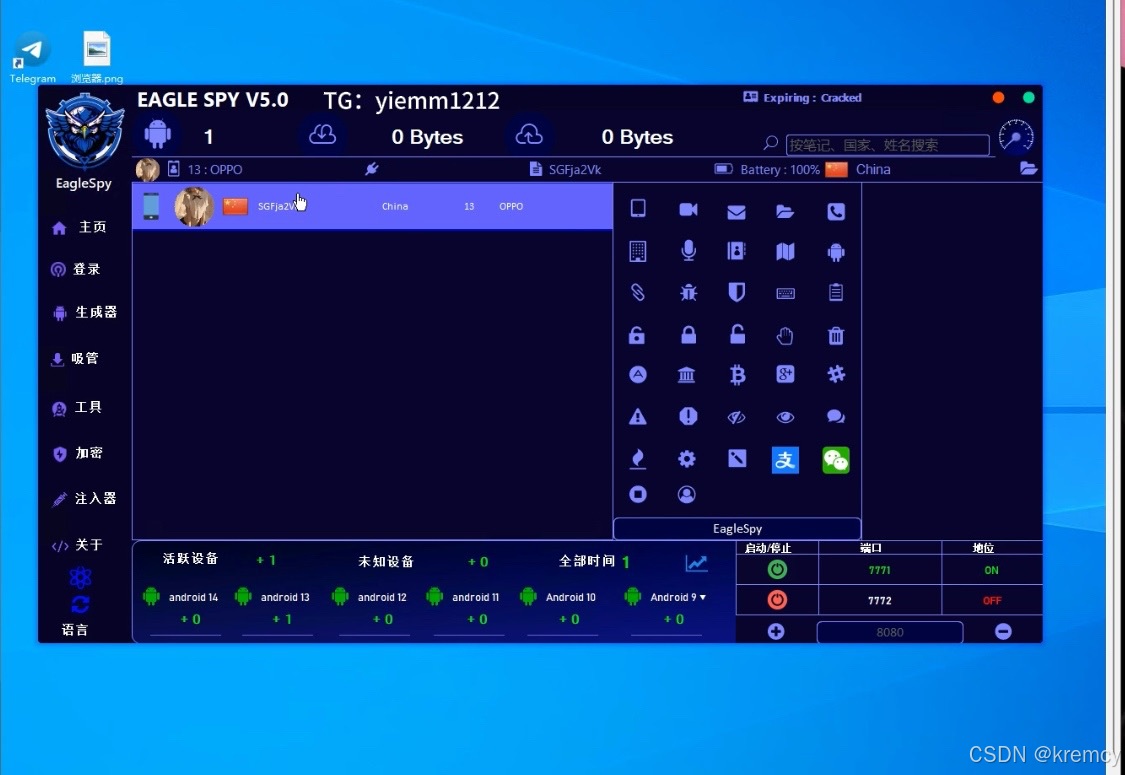This screenshot has width=1125, height=775.
Task: Click the speedometer gauge icon at the top right
Action: click(x=1016, y=136)
